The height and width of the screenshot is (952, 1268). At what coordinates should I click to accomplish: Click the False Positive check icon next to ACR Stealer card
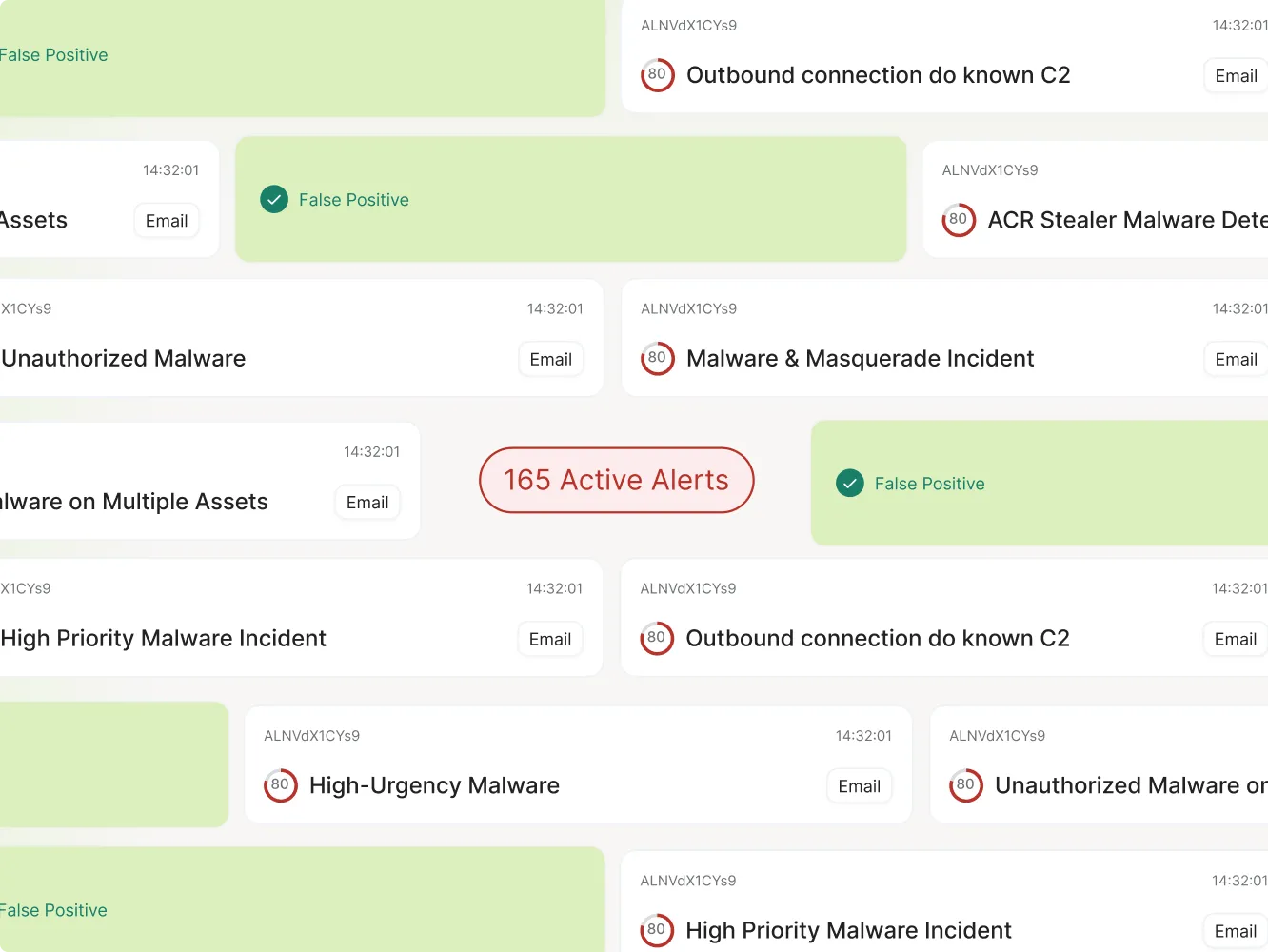(x=274, y=199)
